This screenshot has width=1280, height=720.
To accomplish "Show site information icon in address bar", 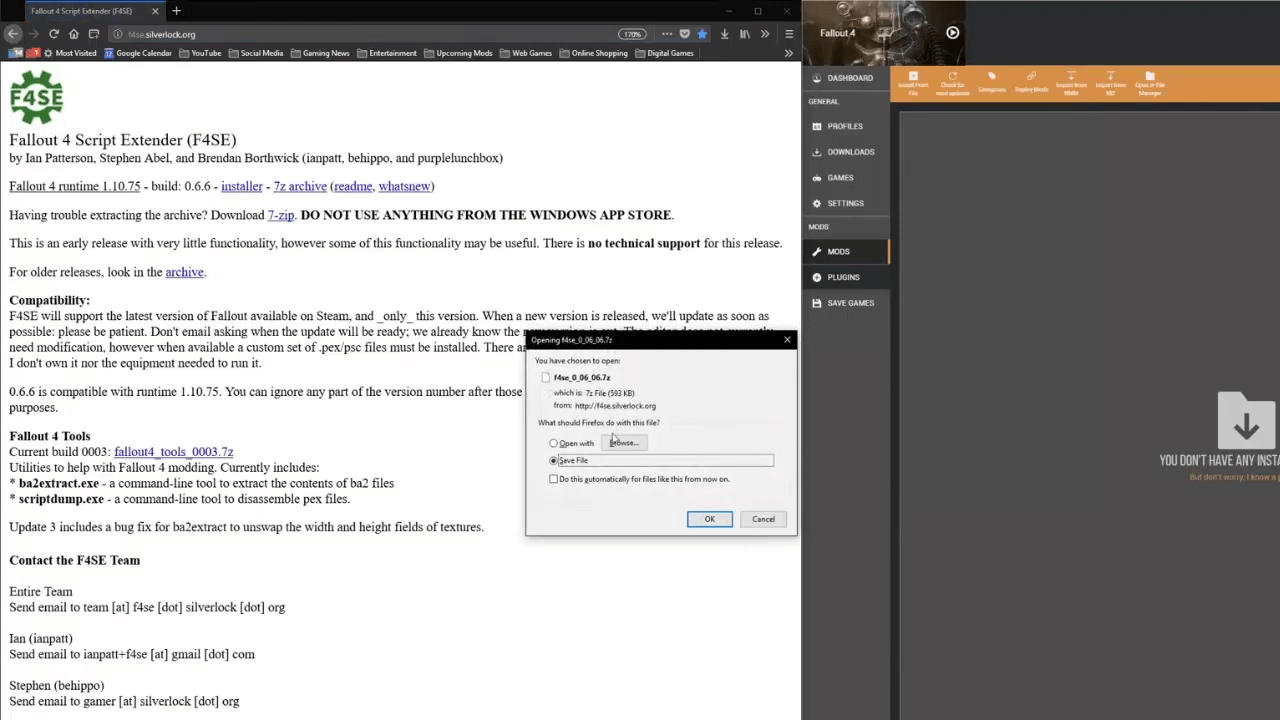I will [118, 34].
